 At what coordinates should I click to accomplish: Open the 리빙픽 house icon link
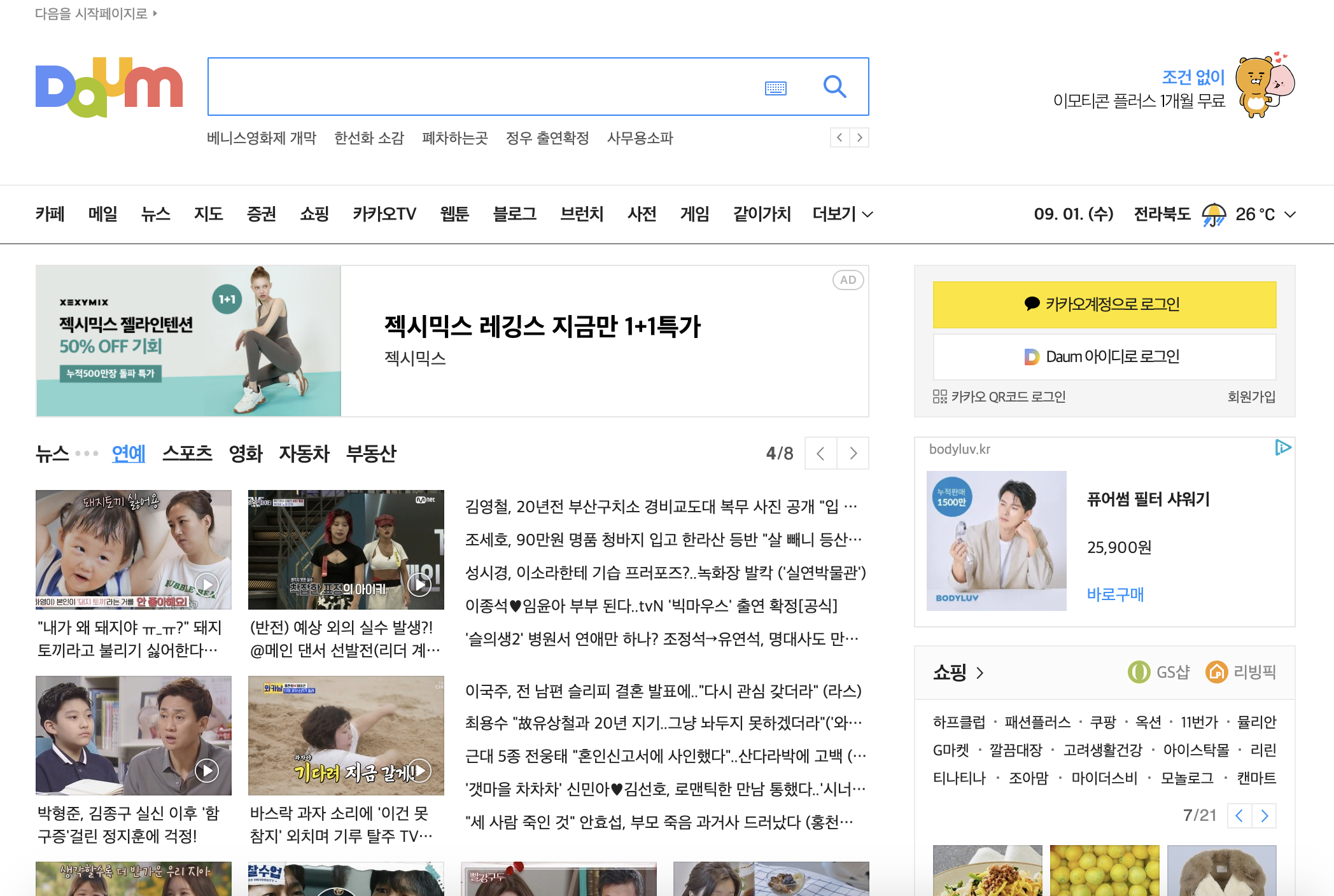coord(1216,672)
